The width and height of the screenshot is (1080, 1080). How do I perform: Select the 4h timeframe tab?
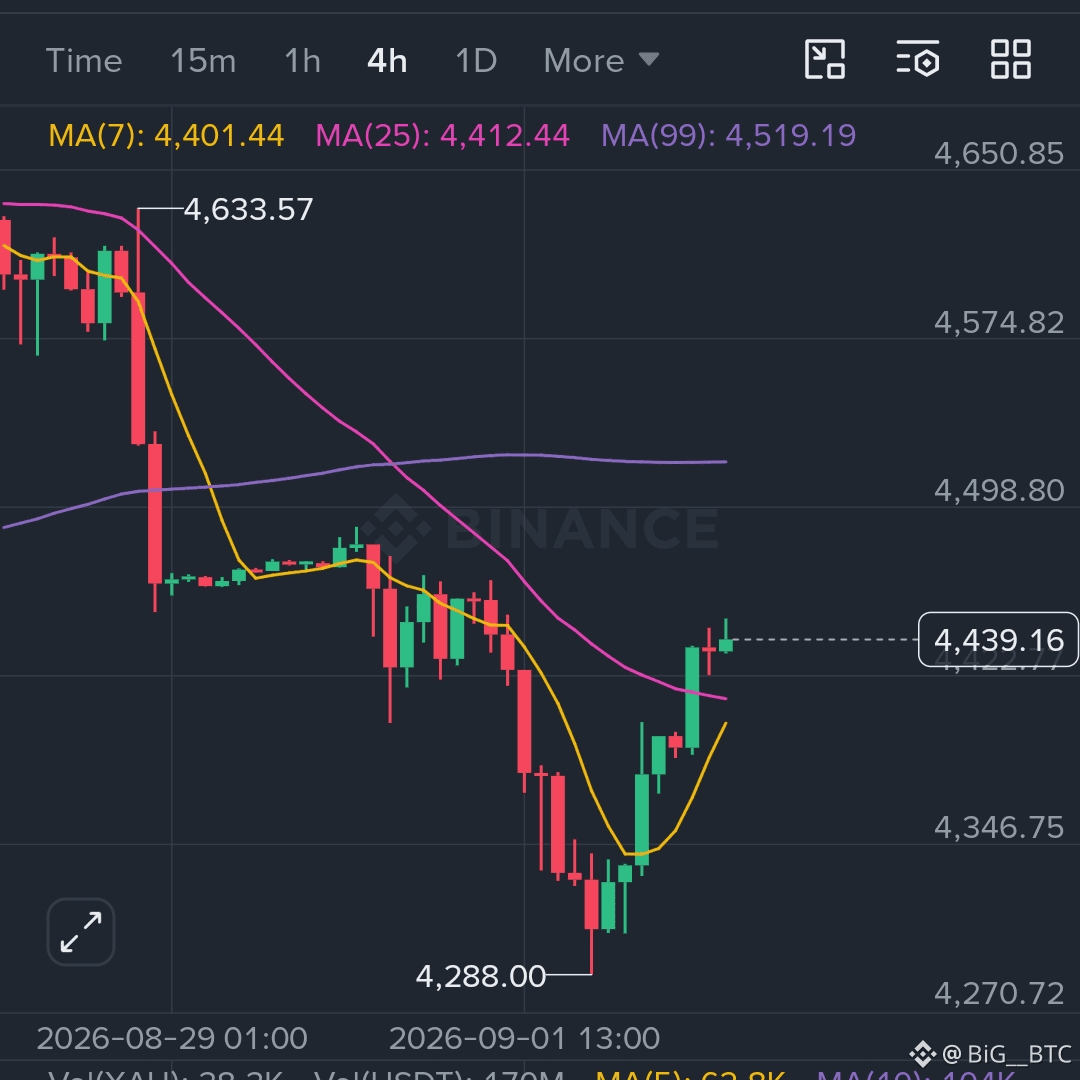(387, 61)
